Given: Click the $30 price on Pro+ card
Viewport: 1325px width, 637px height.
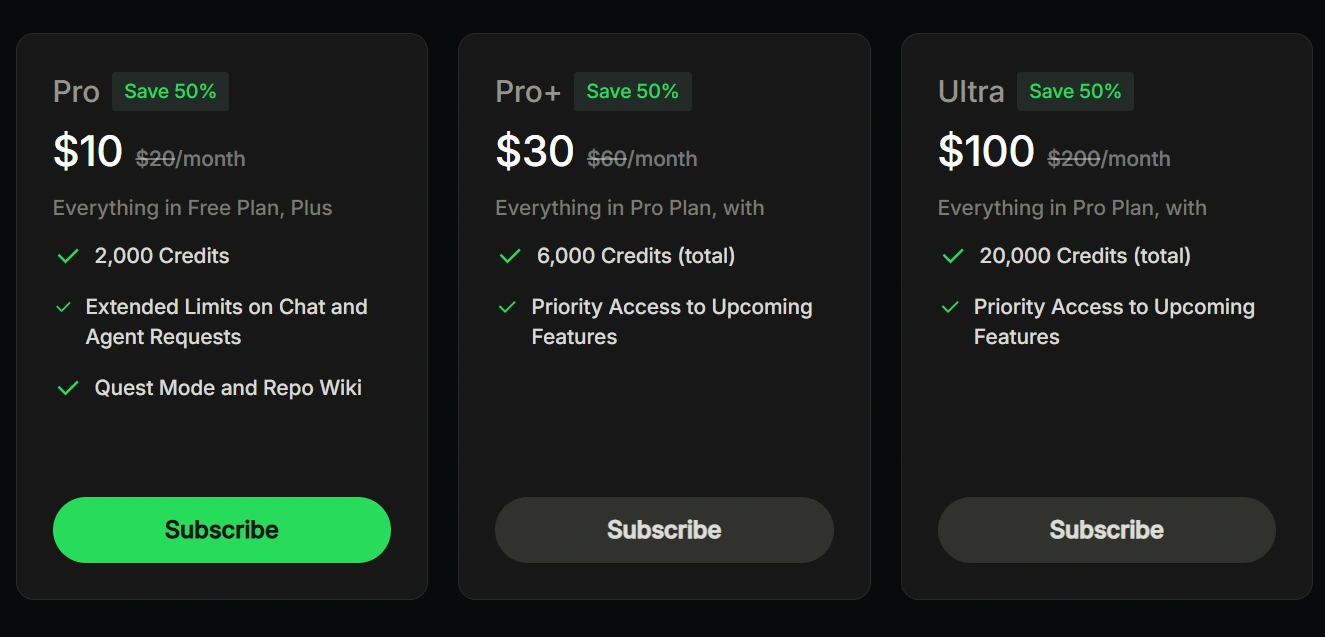Looking at the screenshot, I should tap(535, 152).
